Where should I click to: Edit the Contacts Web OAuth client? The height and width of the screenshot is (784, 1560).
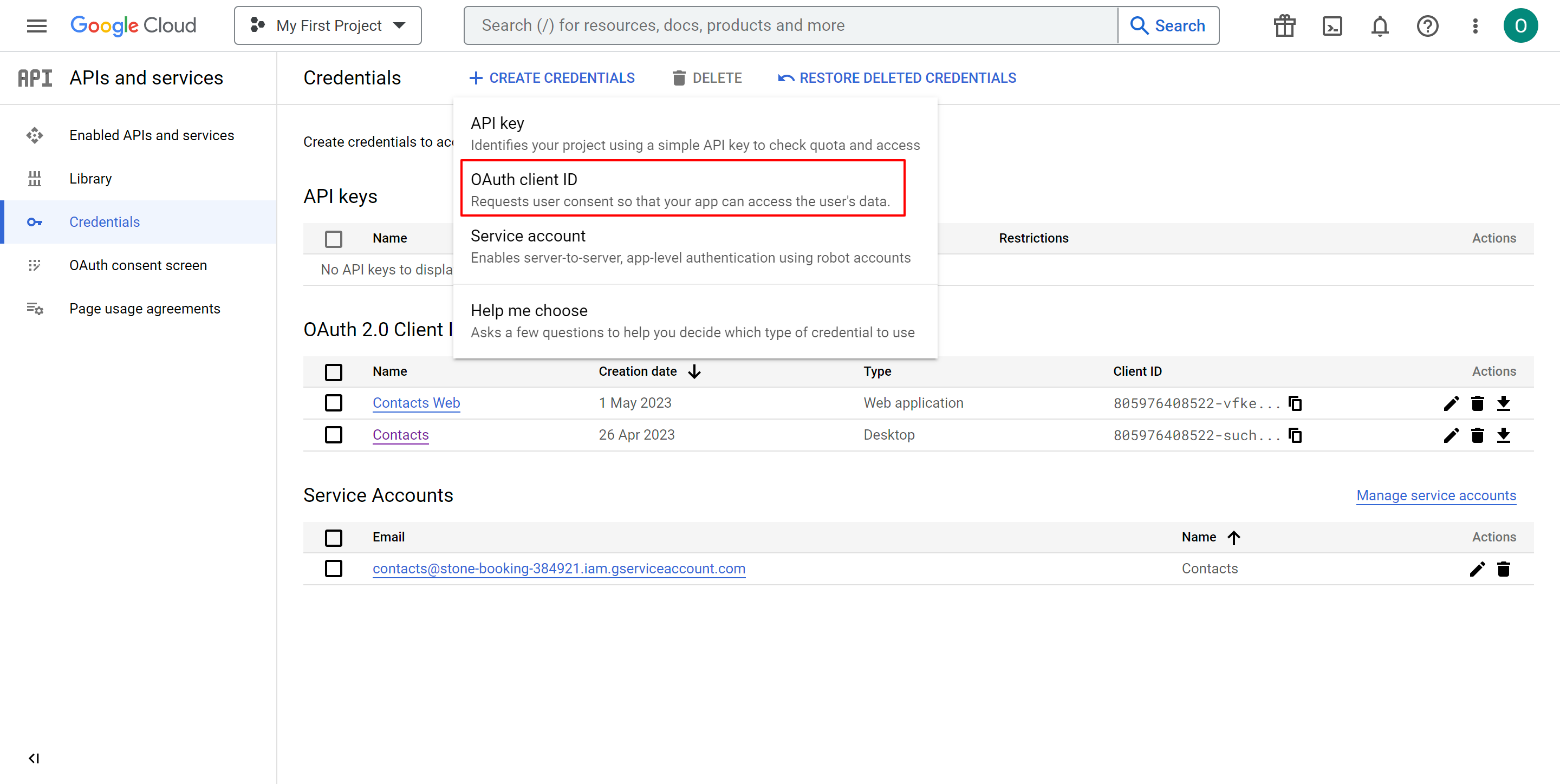coord(1451,403)
